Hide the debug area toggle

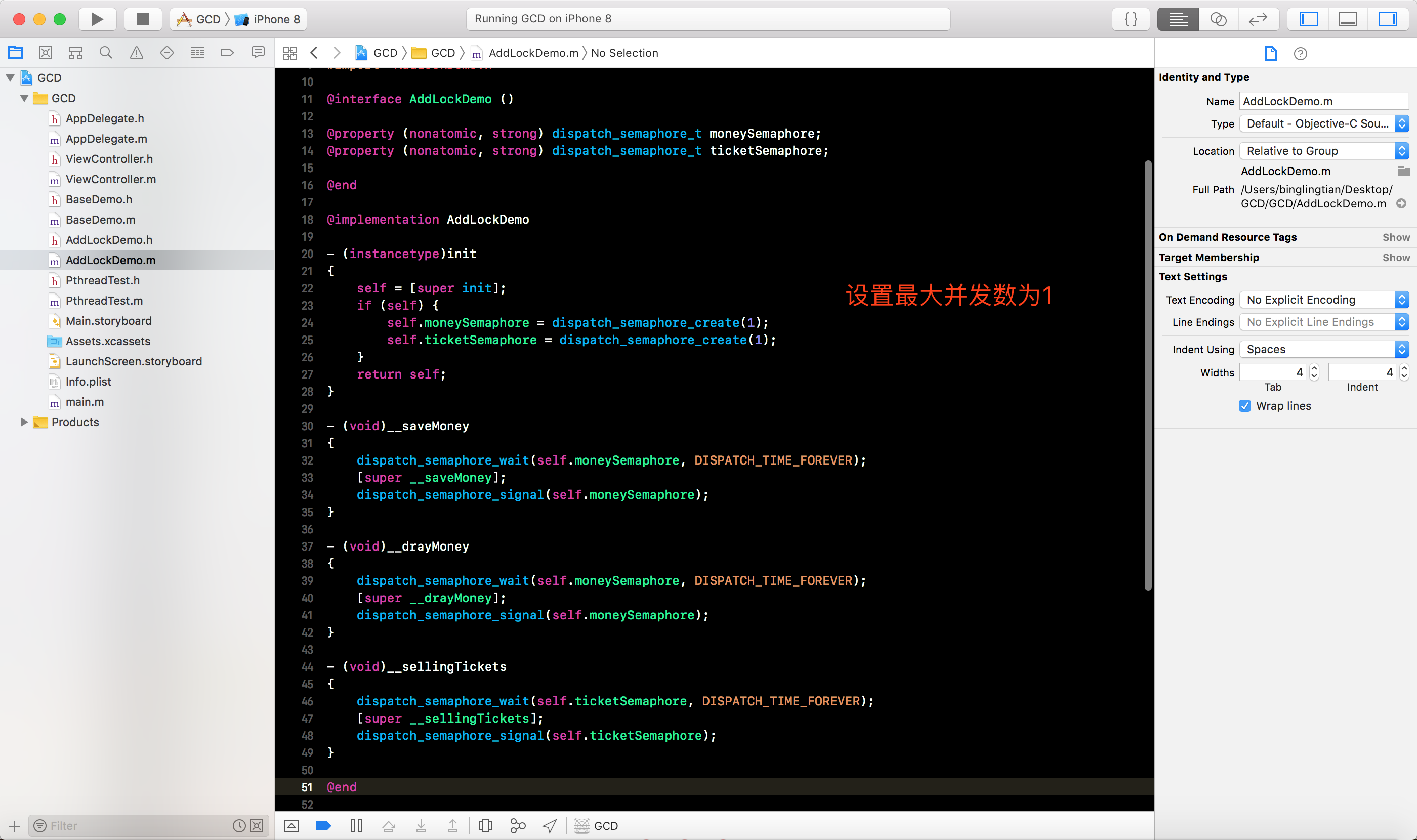pyautogui.click(x=291, y=826)
